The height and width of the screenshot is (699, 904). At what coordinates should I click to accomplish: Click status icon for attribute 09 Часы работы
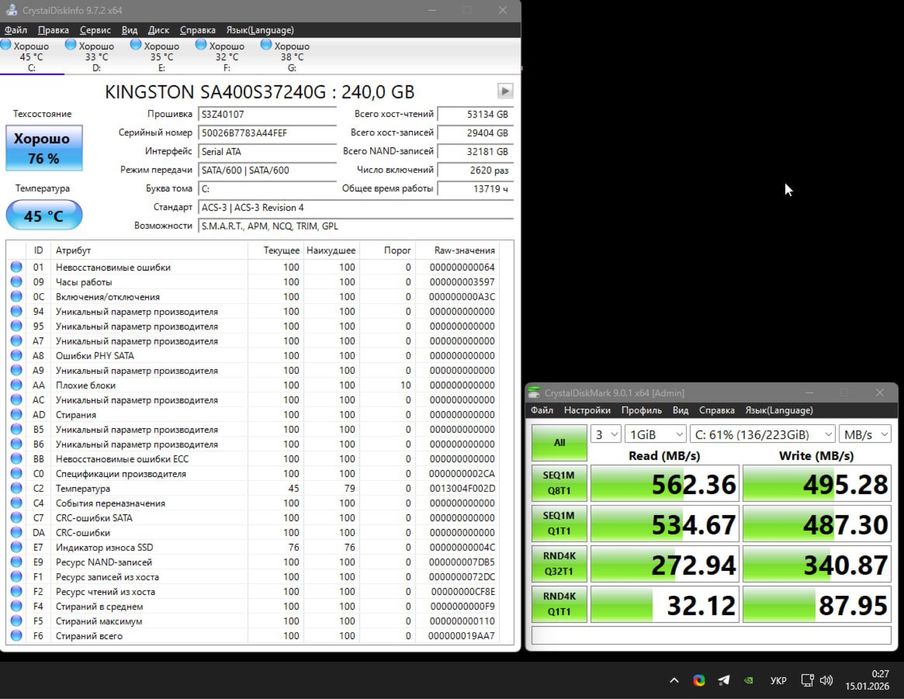pyautogui.click(x=16, y=282)
